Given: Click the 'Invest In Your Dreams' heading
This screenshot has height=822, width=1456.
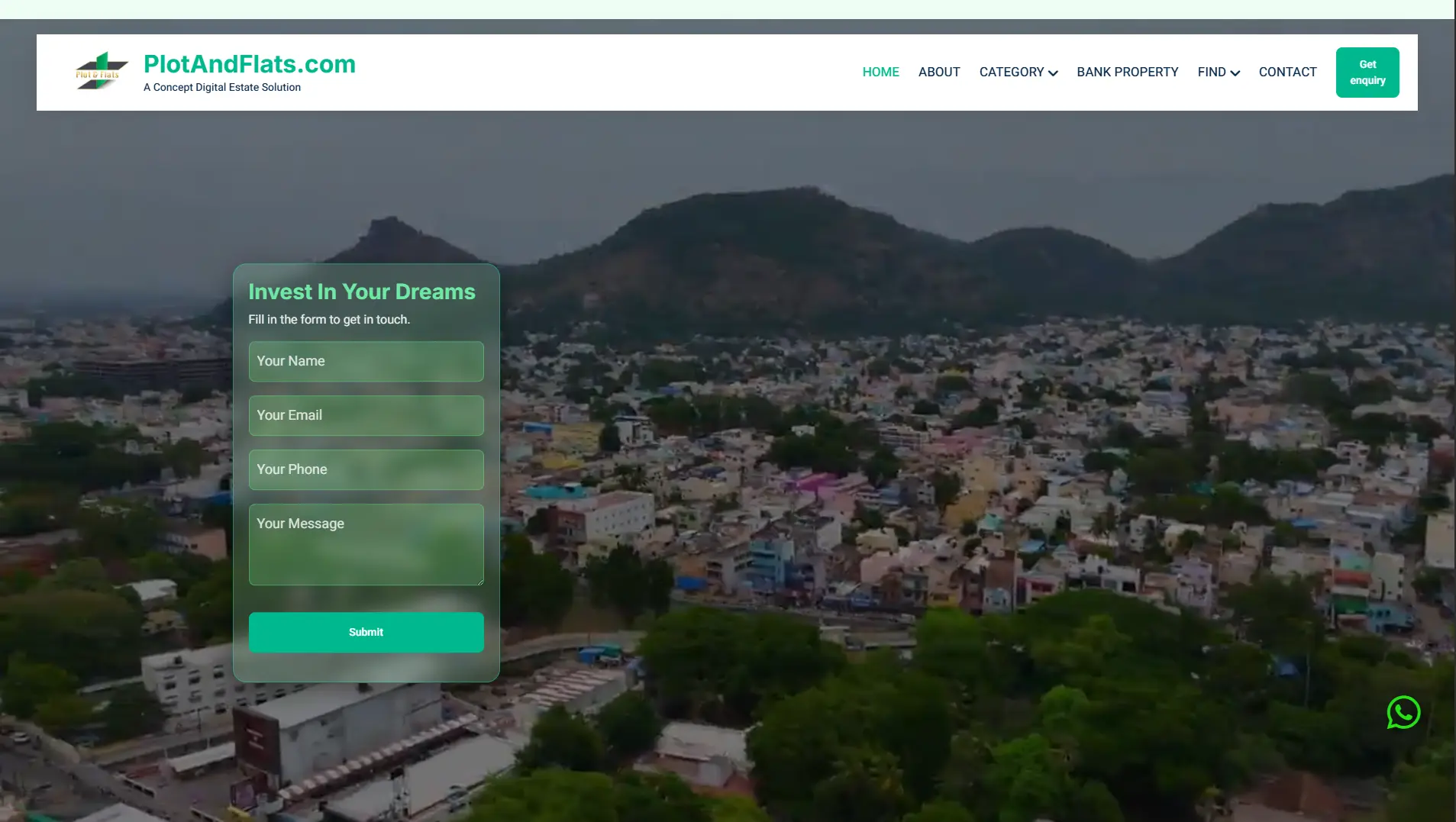Looking at the screenshot, I should [362, 292].
